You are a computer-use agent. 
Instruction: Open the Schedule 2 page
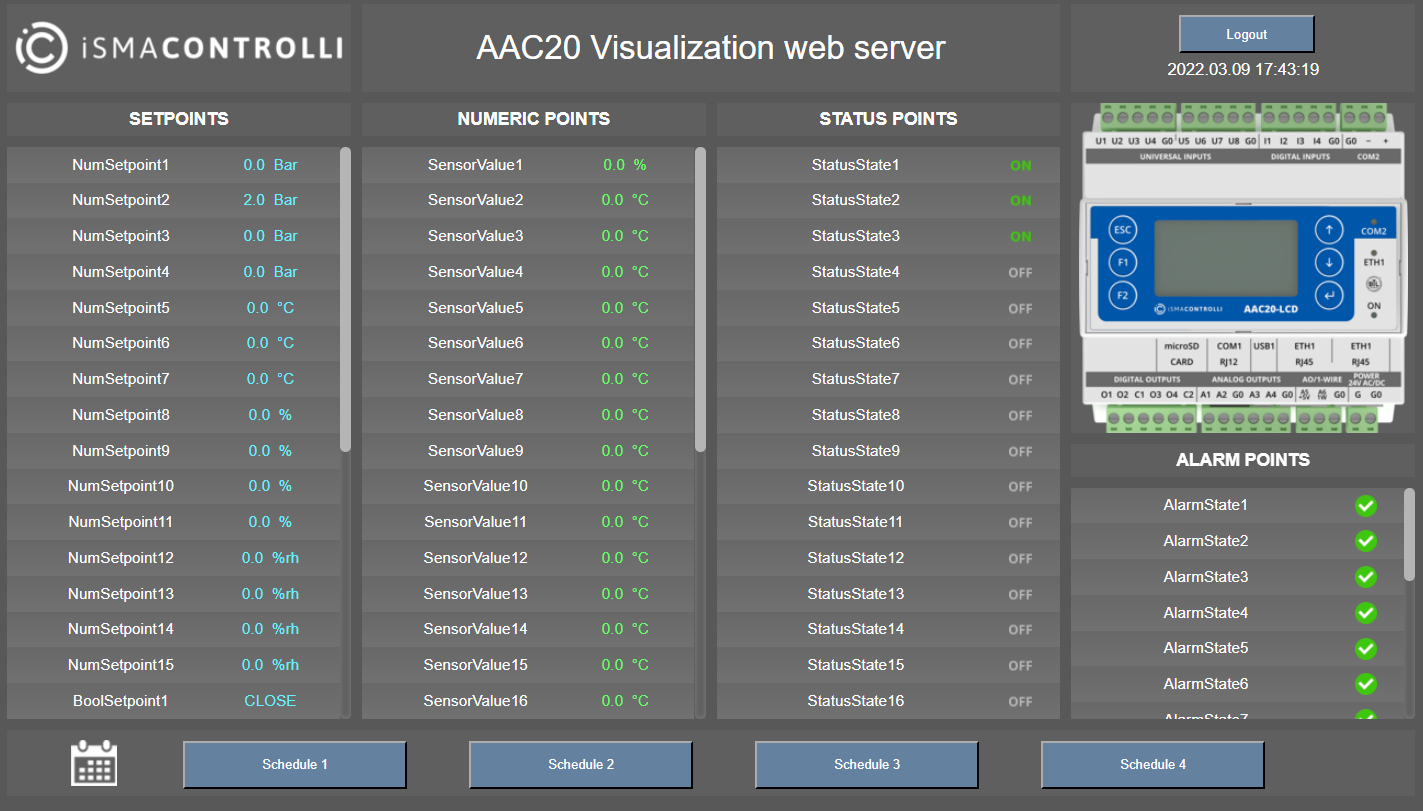click(581, 765)
